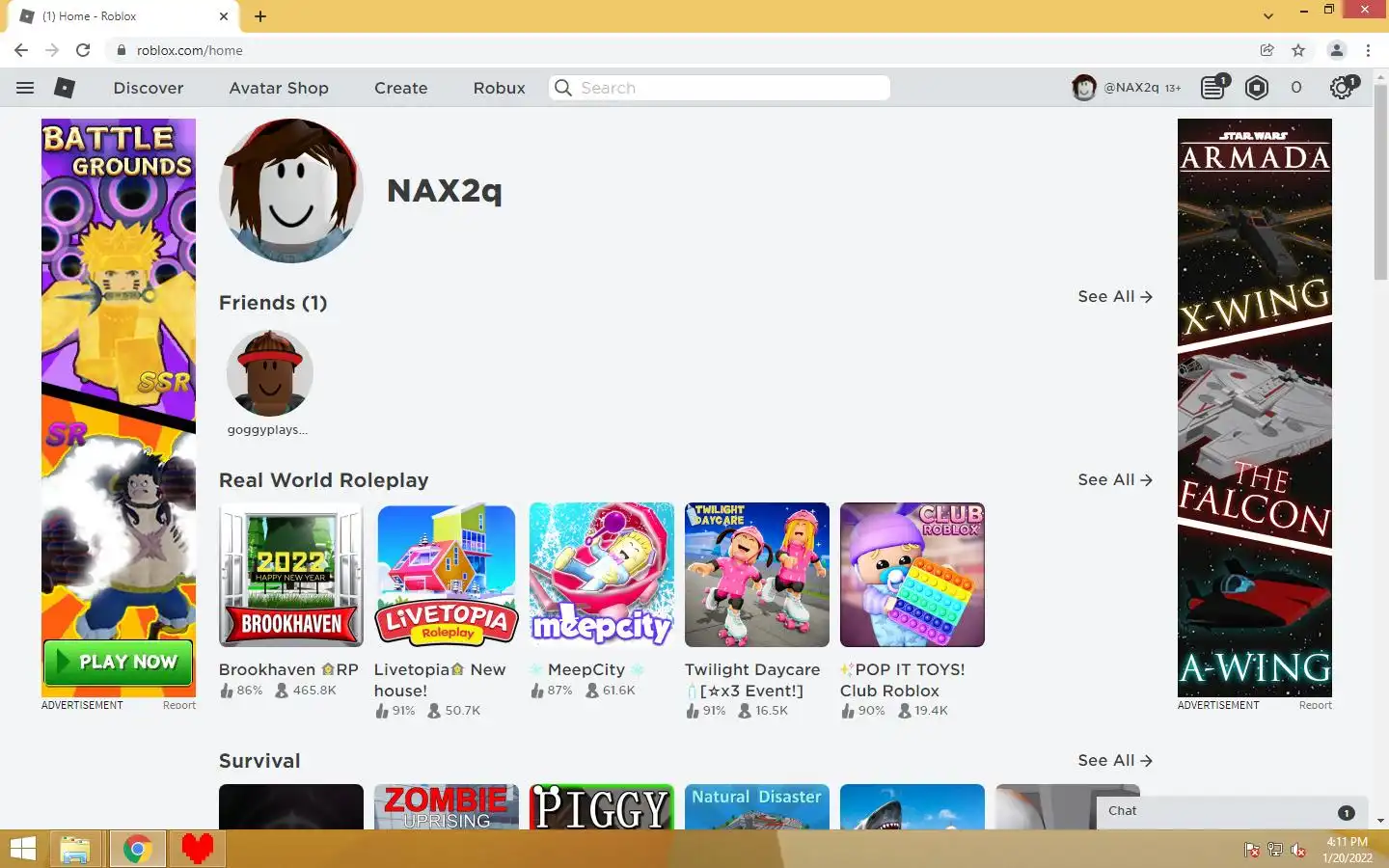Viewport: 1389px width, 868px height.
Task: Open friend goggyplays avatar
Action: coord(270,373)
